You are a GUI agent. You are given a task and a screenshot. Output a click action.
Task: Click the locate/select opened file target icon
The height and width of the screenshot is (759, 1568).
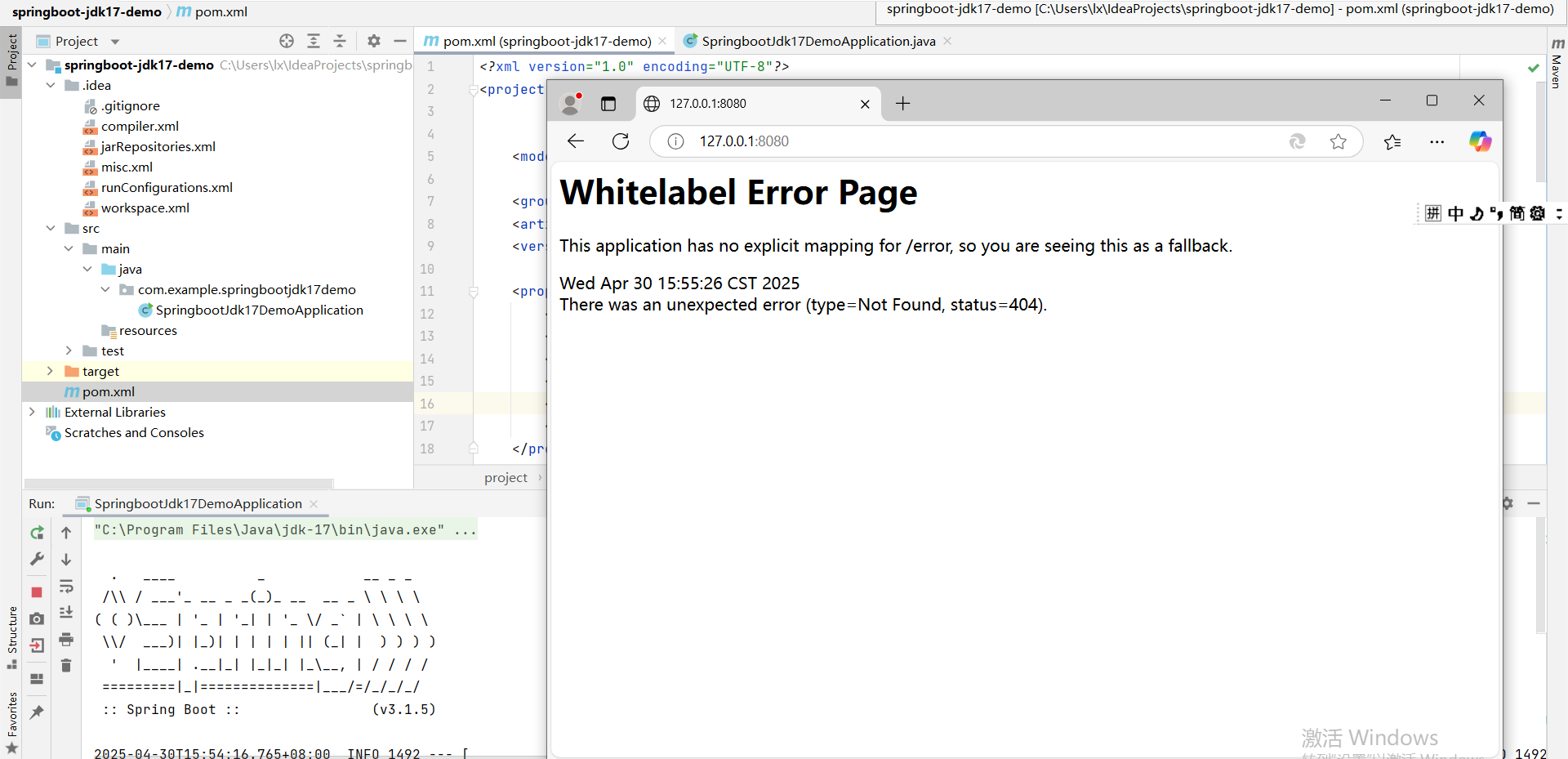click(x=287, y=41)
